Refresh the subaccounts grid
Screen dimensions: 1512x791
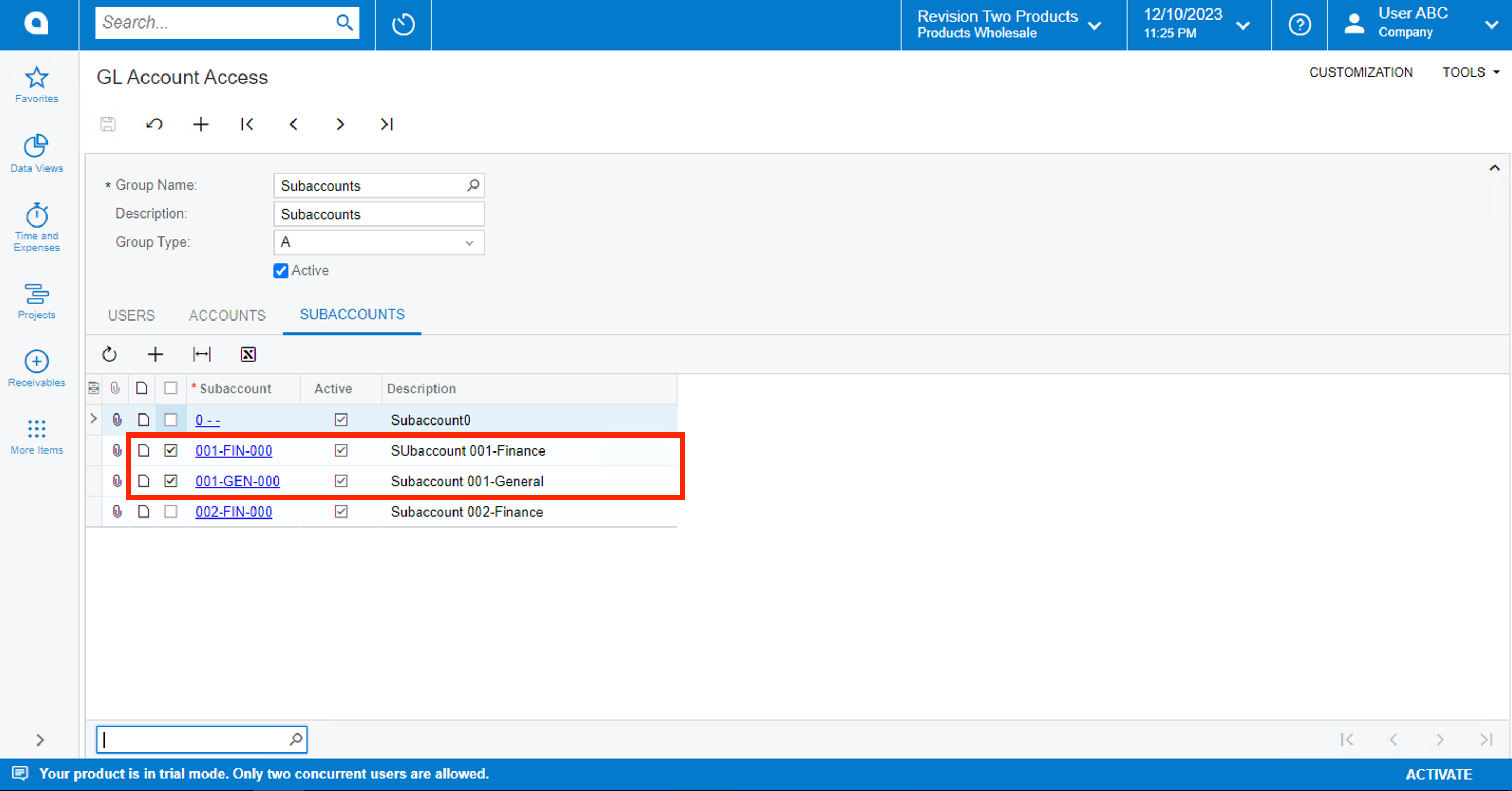coord(109,354)
